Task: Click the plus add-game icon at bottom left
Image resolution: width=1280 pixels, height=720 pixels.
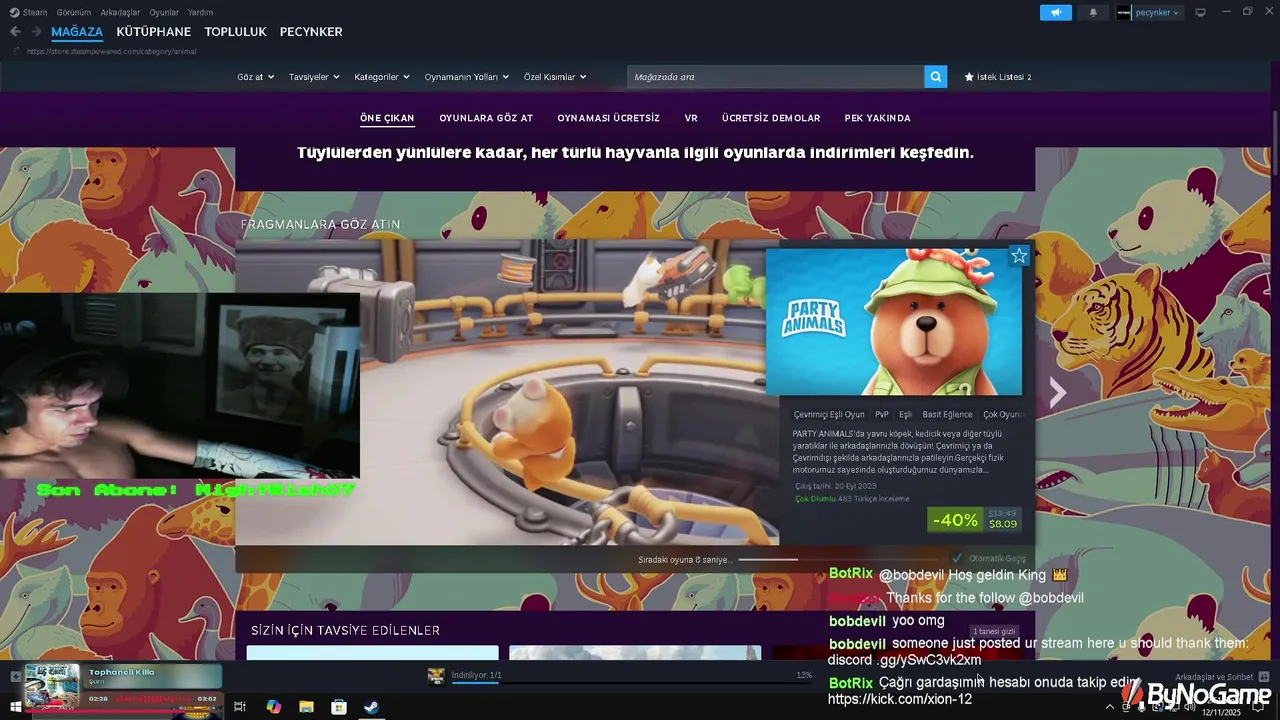Action: pyautogui.click(x=15, y=676)
